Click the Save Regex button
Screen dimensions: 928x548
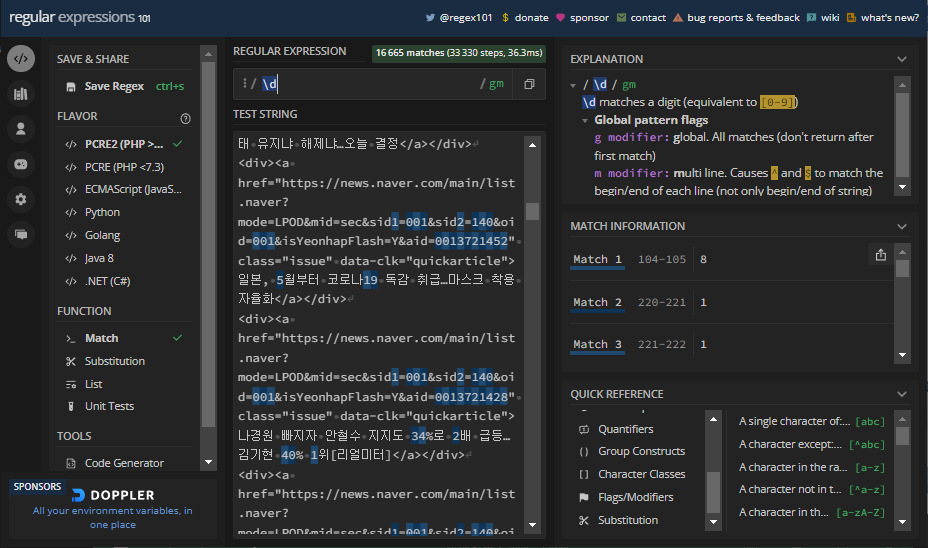(124, 87)
